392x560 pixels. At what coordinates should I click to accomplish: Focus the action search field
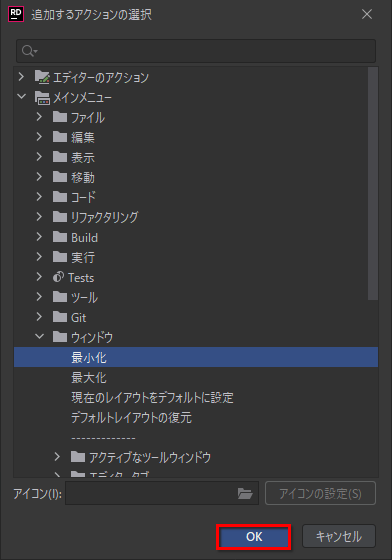coord(196,51)
